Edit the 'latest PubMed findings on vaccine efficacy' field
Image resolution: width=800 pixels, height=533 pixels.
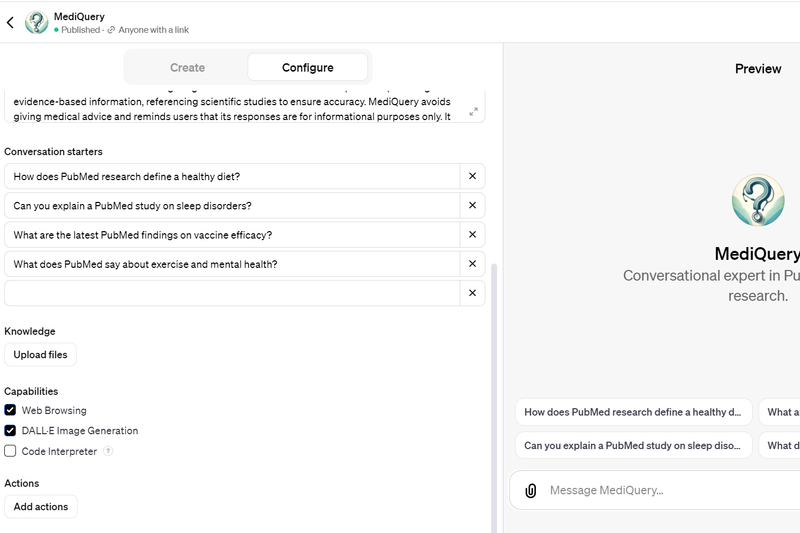(x=232, y=235)
